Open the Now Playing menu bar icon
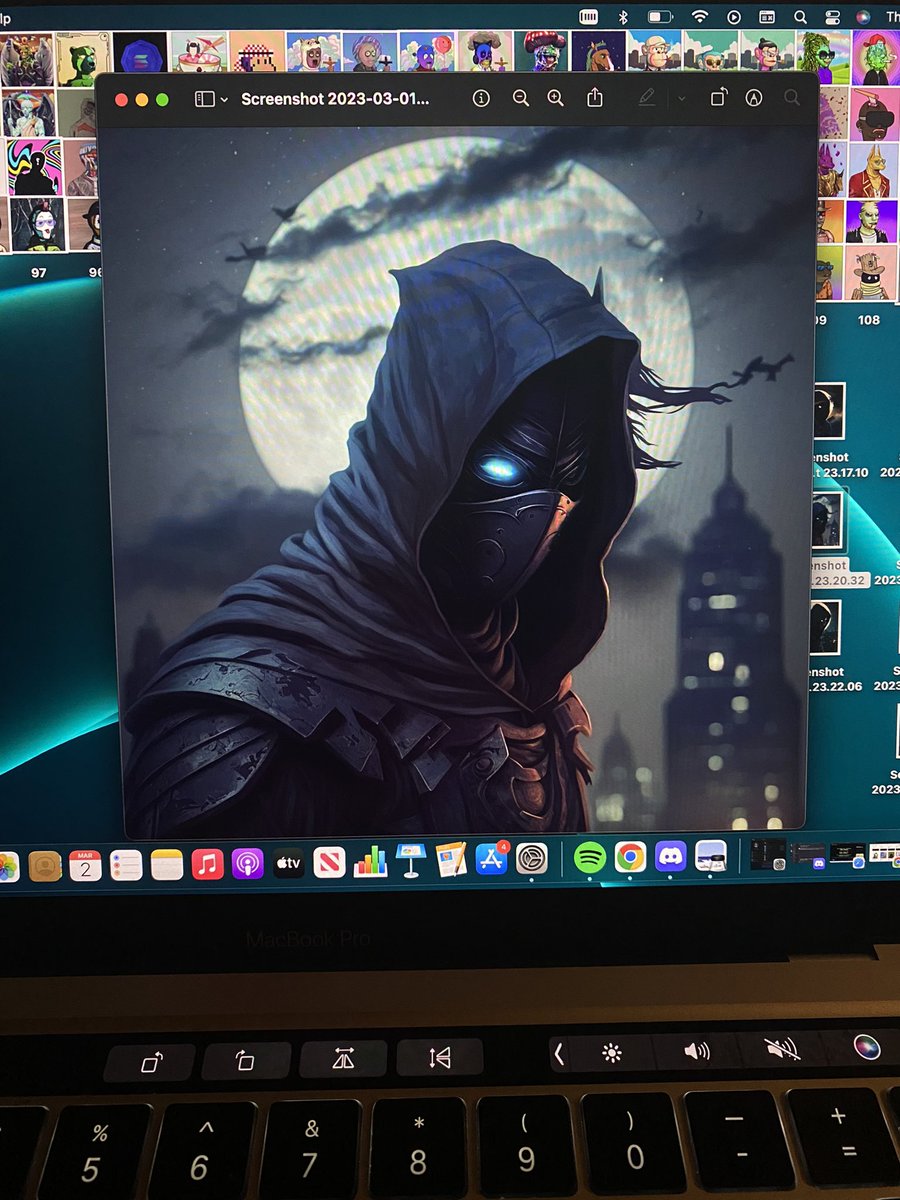This screenshot has width=900, height=1200. (734, 17)
